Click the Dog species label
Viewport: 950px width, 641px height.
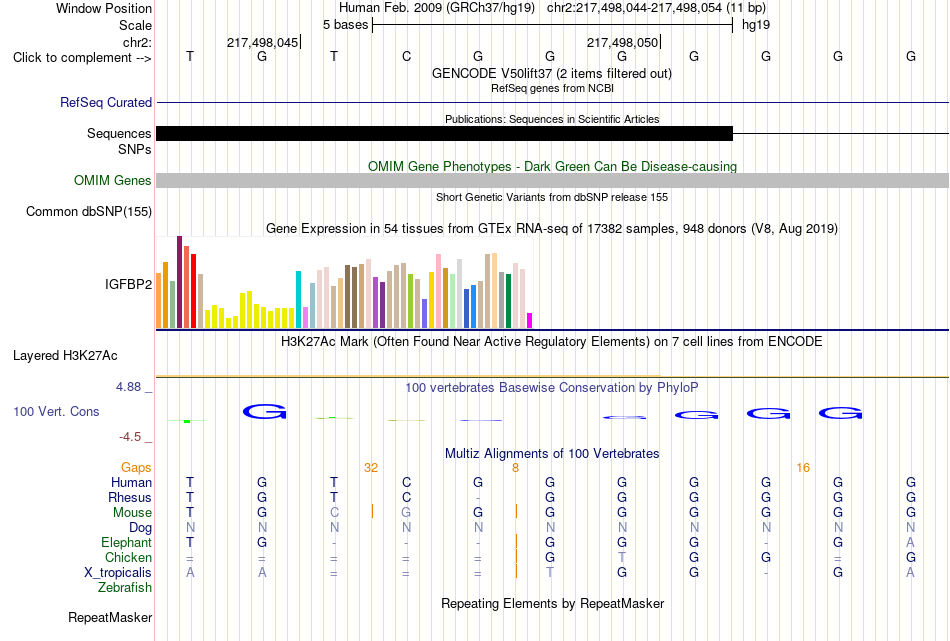pos(140,528)
